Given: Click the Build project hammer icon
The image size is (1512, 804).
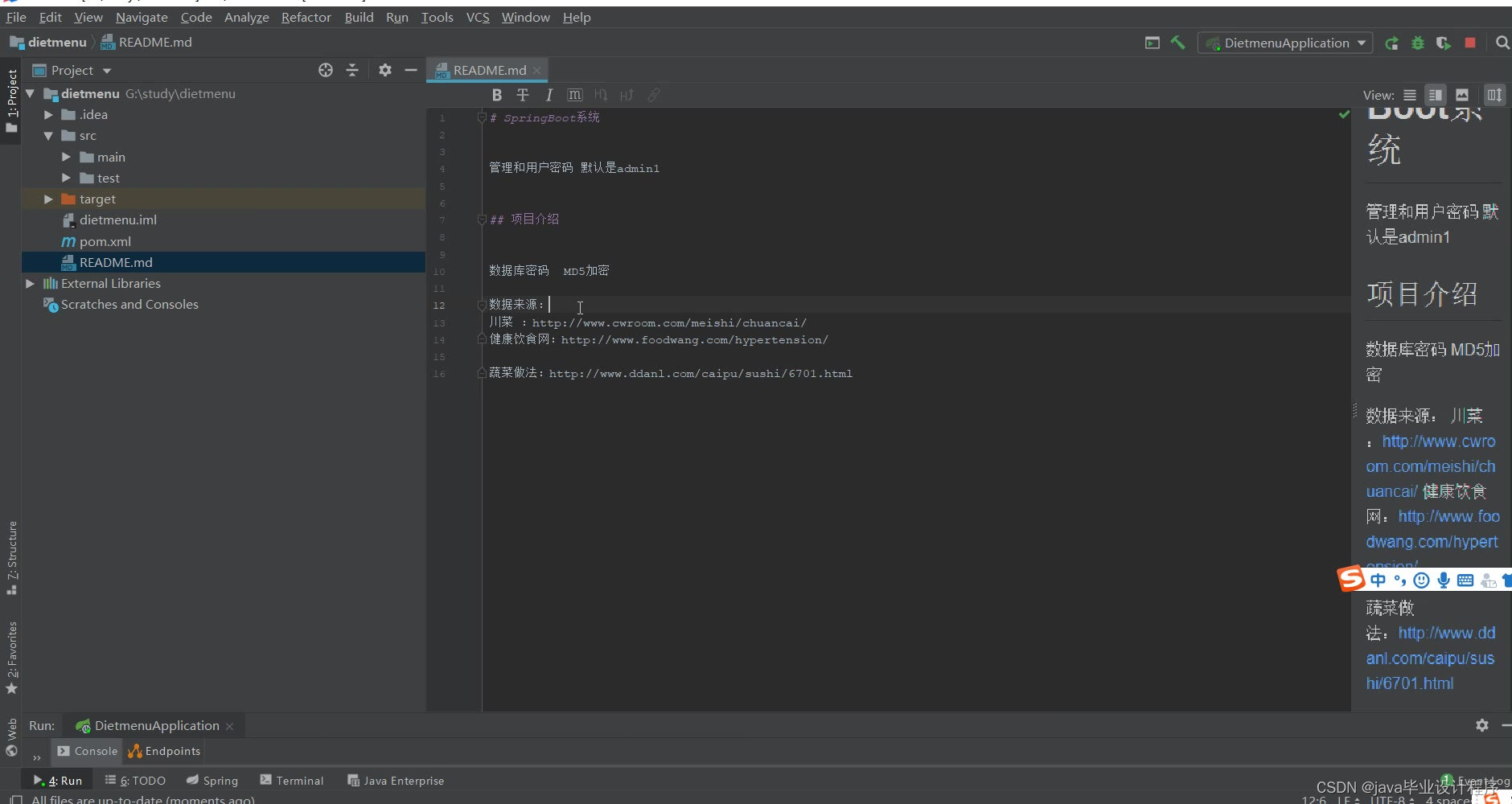Looking at the screenshot, I should point(1177,43).
